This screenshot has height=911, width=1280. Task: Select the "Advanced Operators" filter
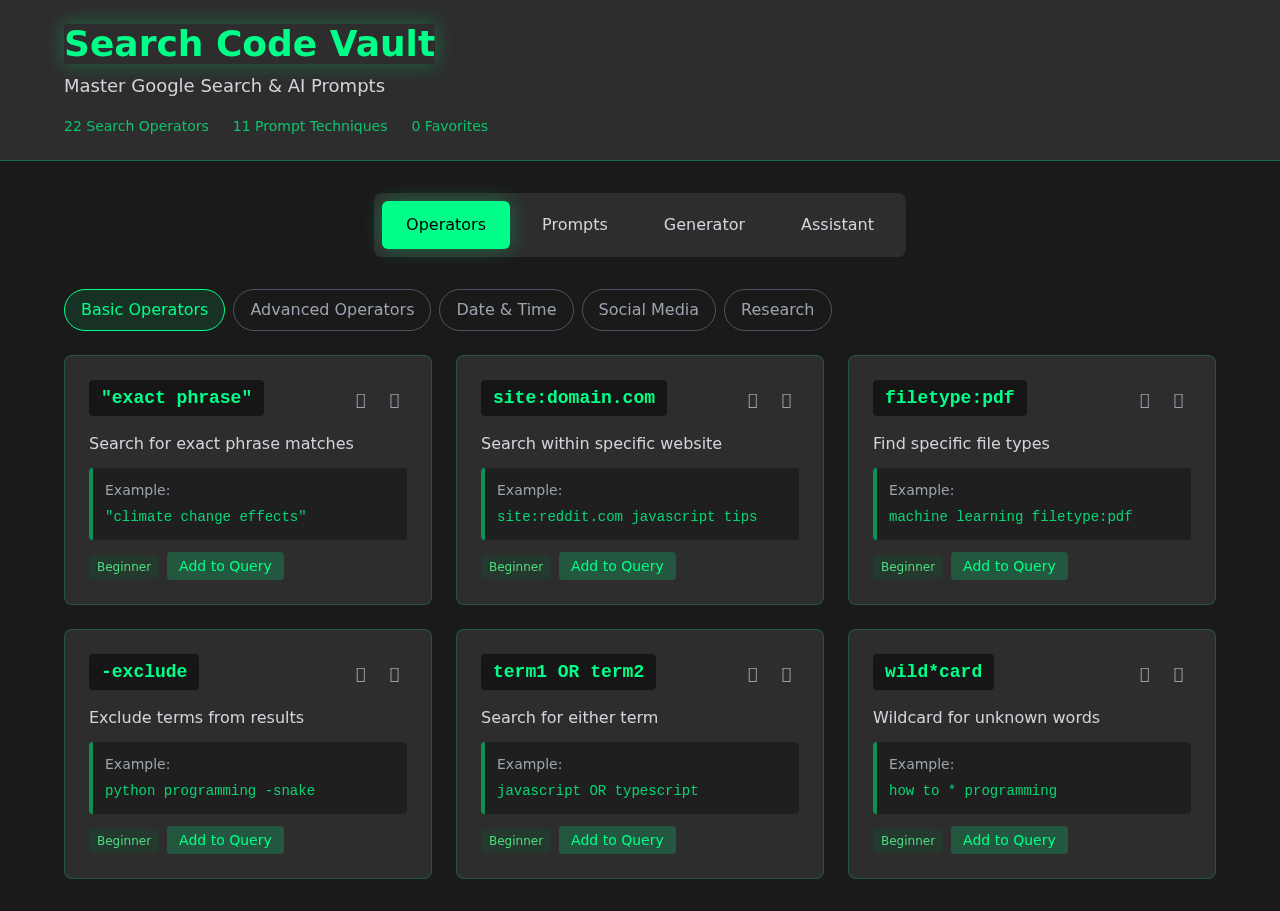tap(331, 310)
